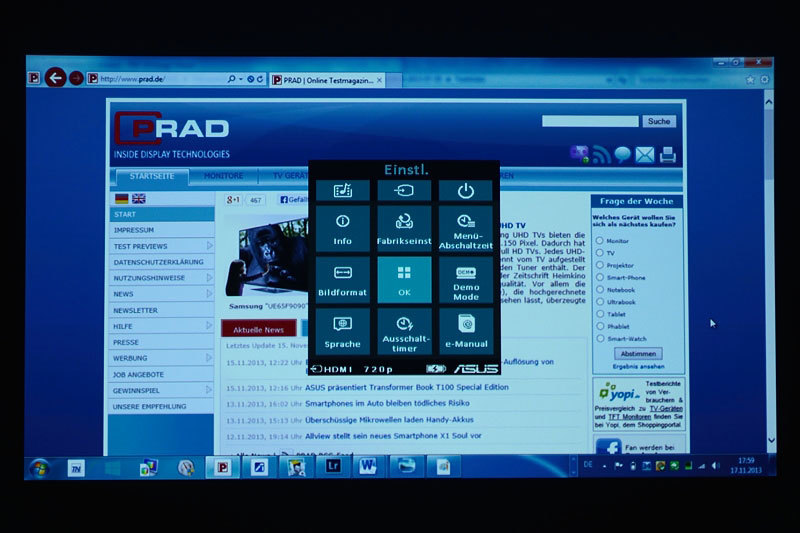
Task: Click the speech bubble icon on PRAD header
Action: [x=622, y=154]
